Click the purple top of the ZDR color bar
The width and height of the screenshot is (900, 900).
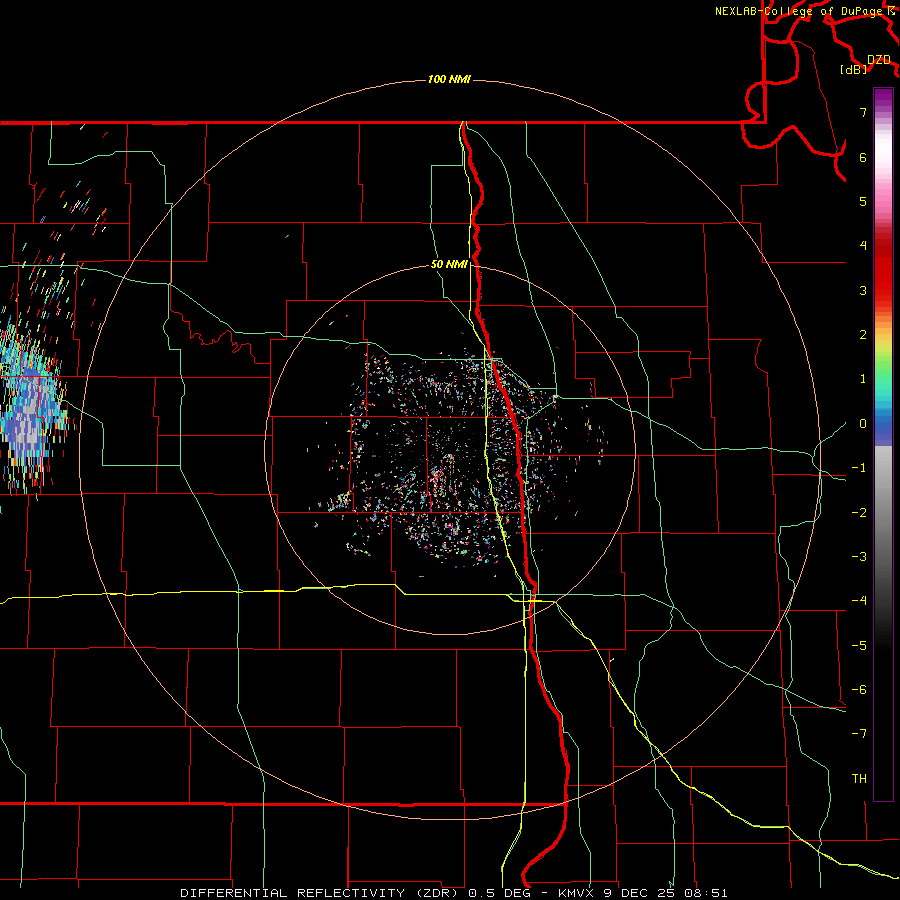click(x=883, y=99)
